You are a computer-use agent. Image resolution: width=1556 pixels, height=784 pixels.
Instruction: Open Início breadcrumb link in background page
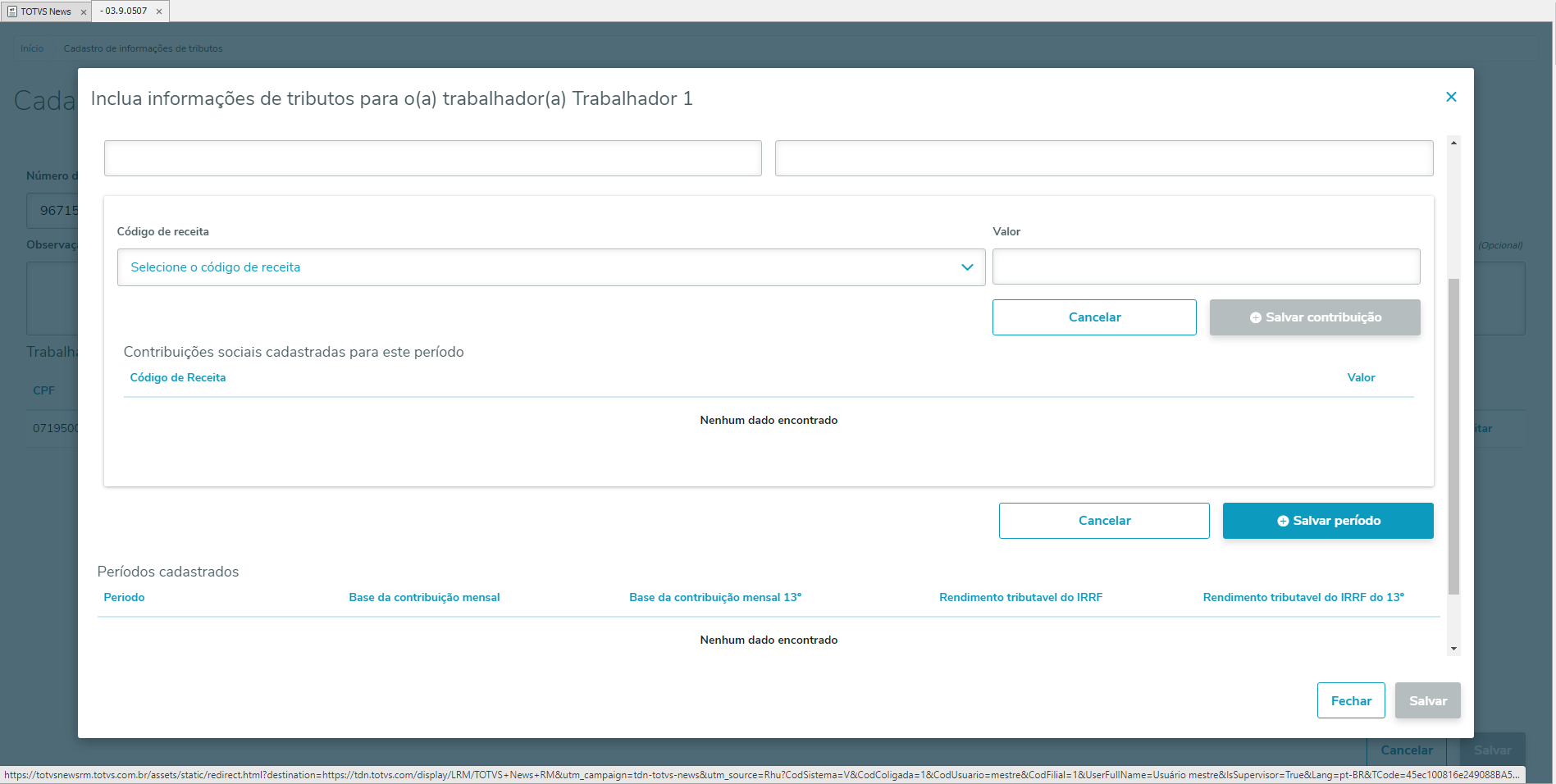32,48
